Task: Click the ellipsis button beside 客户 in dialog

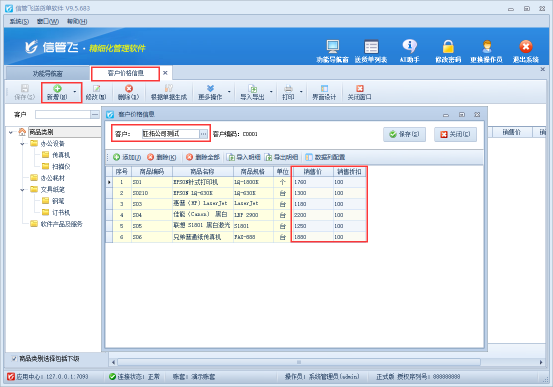Action: [203, 134]
